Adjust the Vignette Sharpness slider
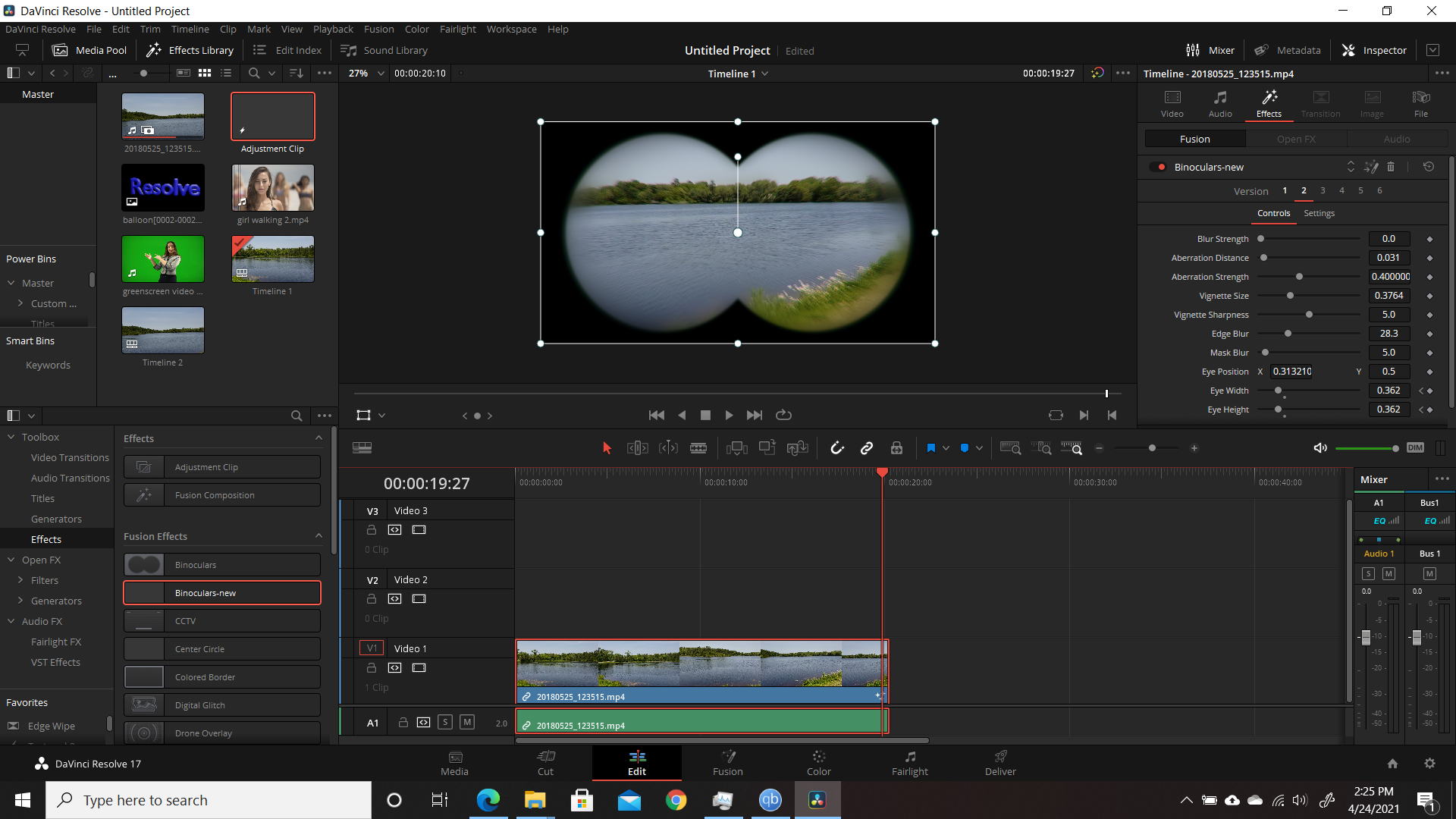1456x819 pixels. 1309,315
